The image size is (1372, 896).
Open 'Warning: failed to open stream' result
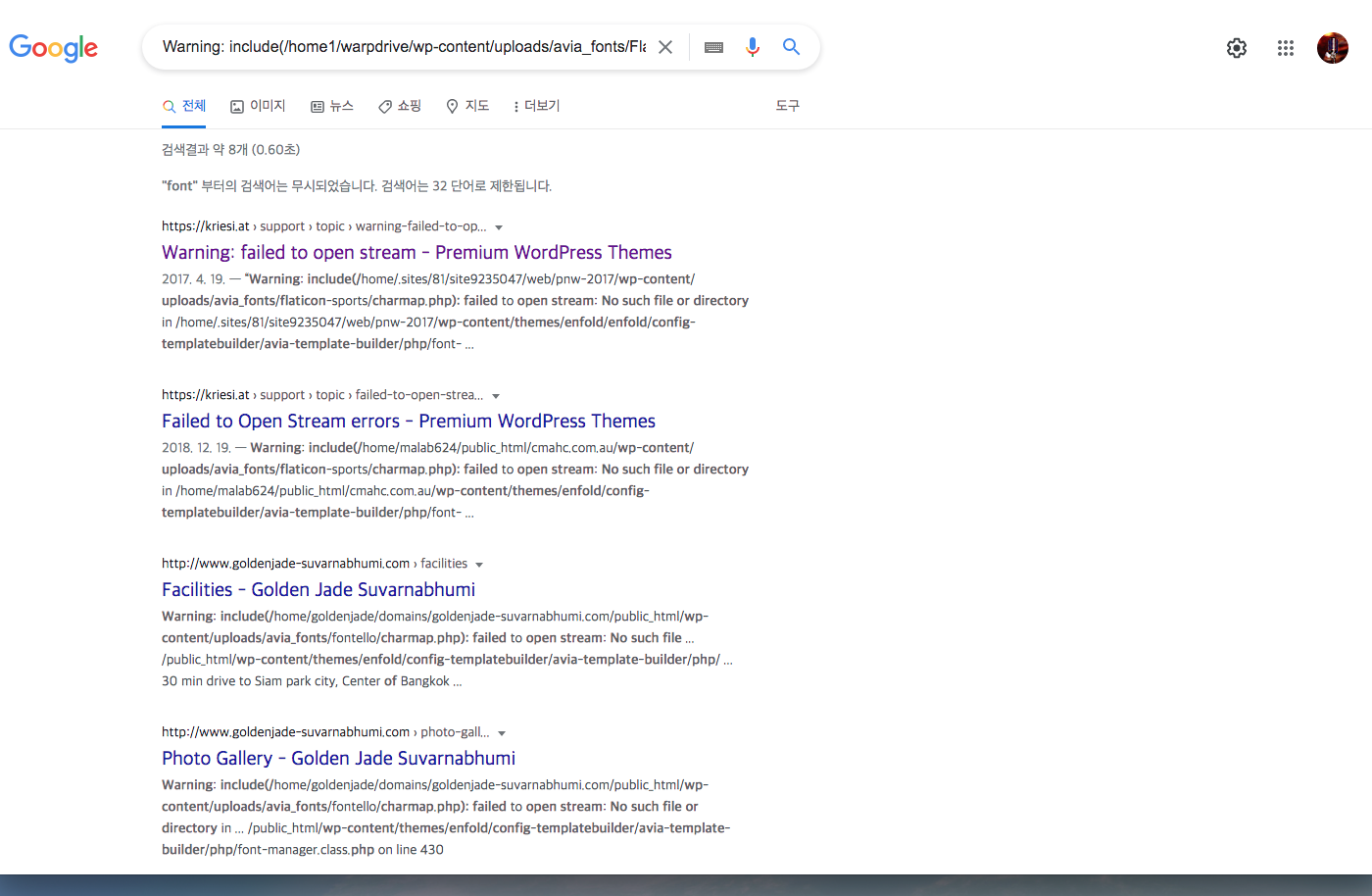pos(416,253)
